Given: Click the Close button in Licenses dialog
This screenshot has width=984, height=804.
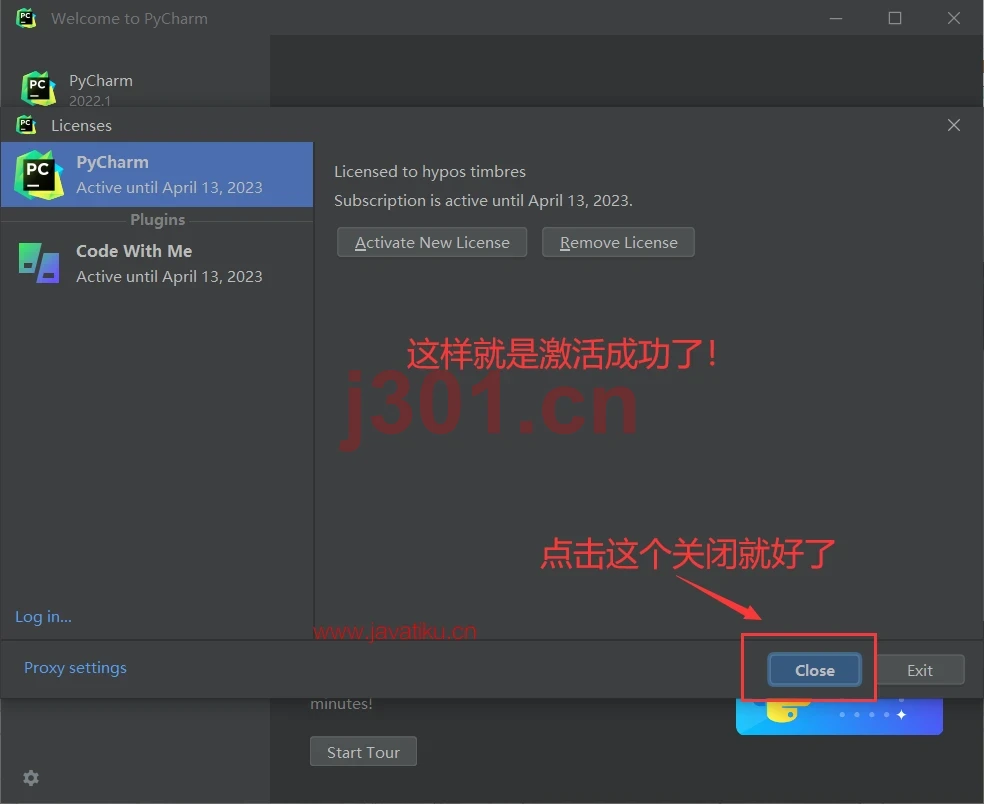Looking at the screenshot, I should pyautogui.click(x=815, y=670).
